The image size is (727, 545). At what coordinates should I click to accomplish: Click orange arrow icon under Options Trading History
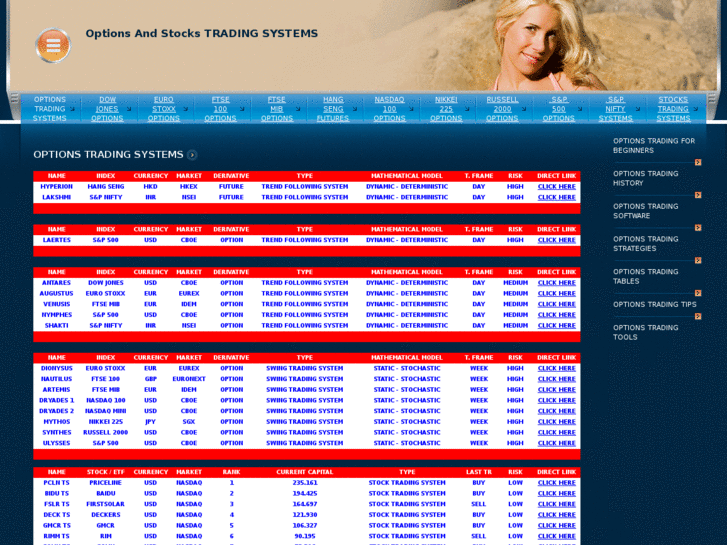point(698,195)
